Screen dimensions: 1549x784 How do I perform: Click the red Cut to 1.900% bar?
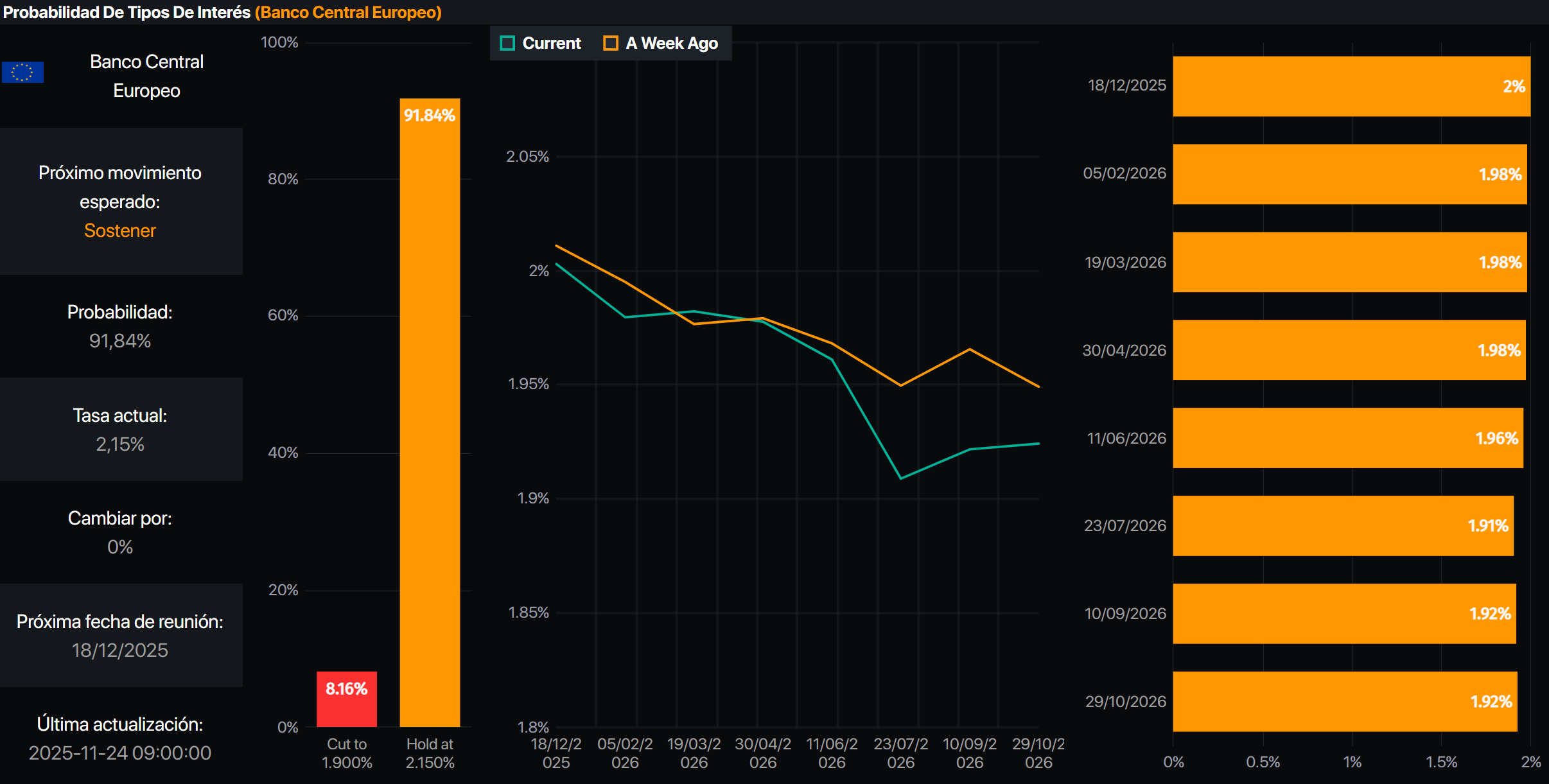[346, 699]
